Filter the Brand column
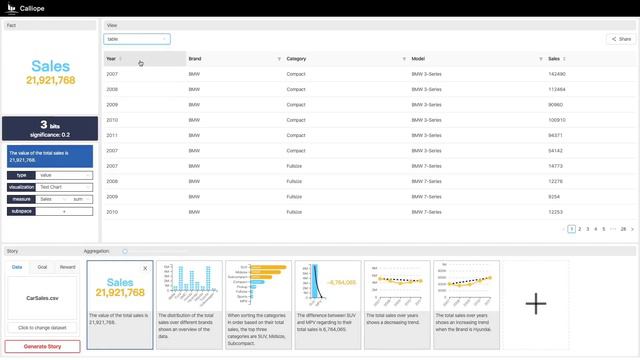The image size is (640, 360). [x=279, y=59]
